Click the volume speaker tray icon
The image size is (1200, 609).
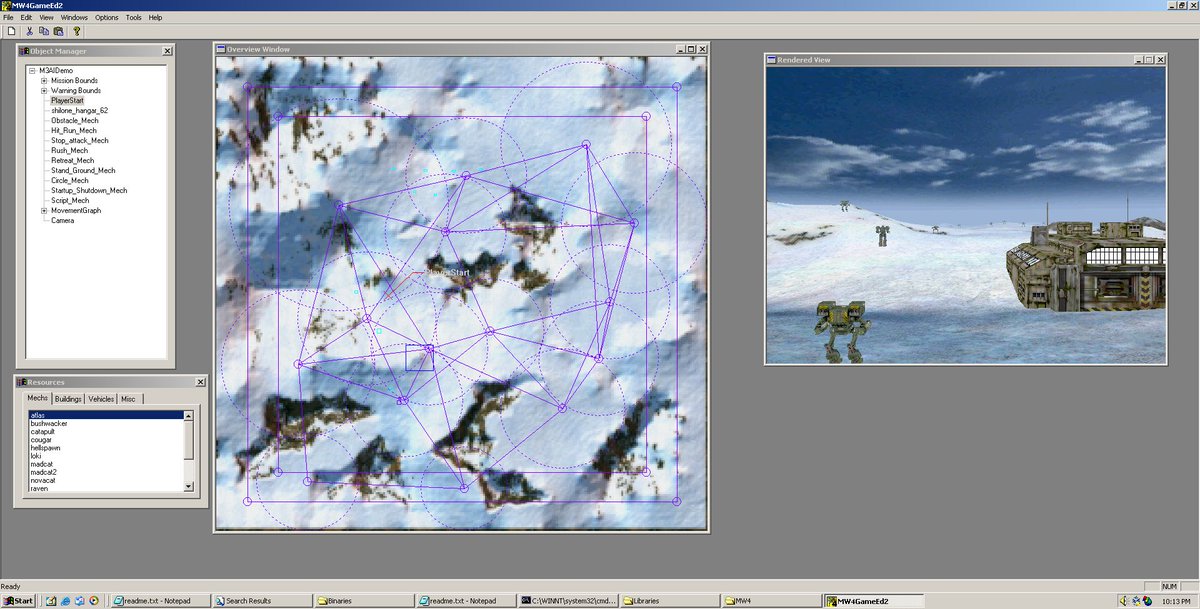coord(1125,600)
